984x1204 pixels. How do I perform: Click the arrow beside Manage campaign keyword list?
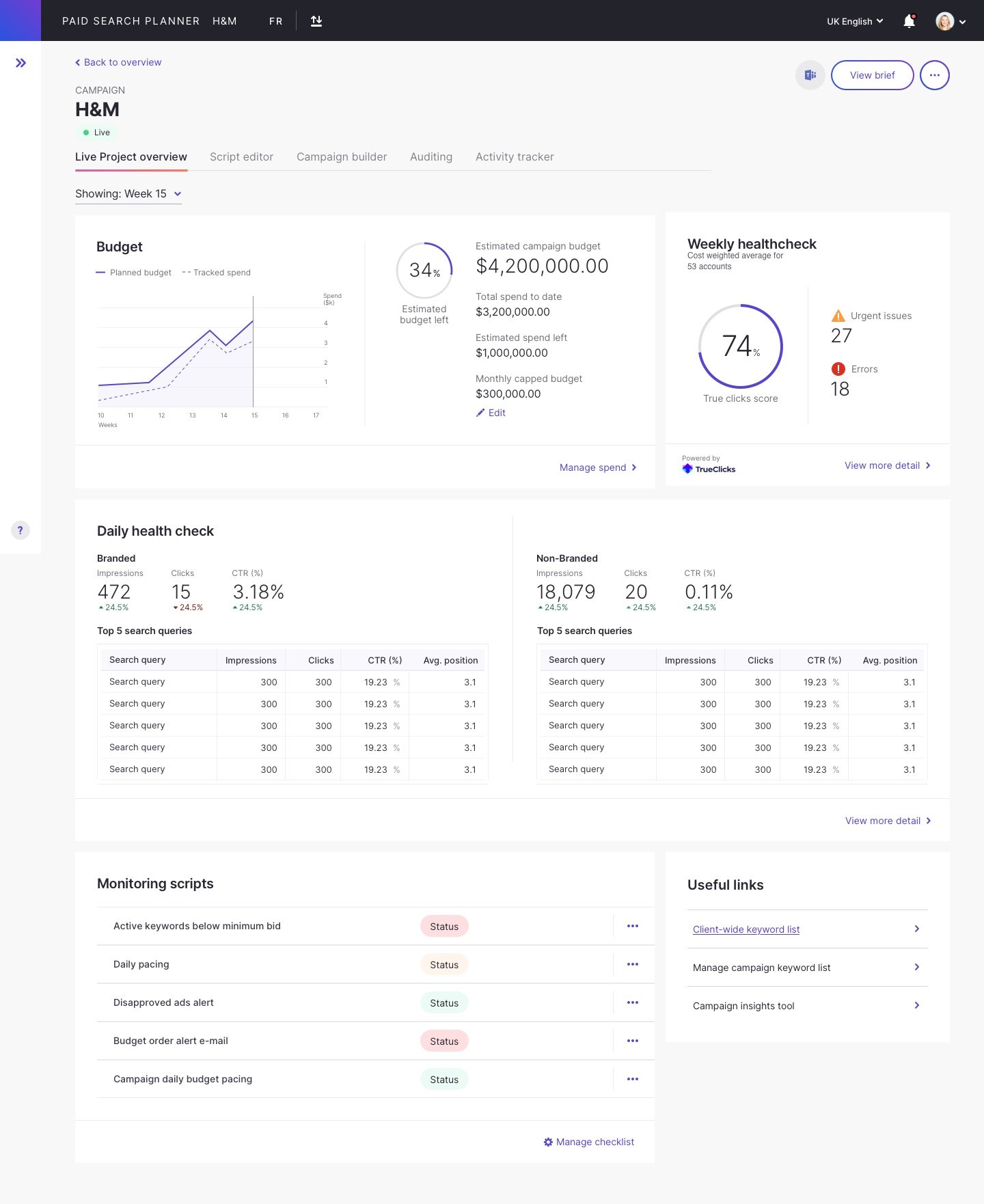coord(917,967)
